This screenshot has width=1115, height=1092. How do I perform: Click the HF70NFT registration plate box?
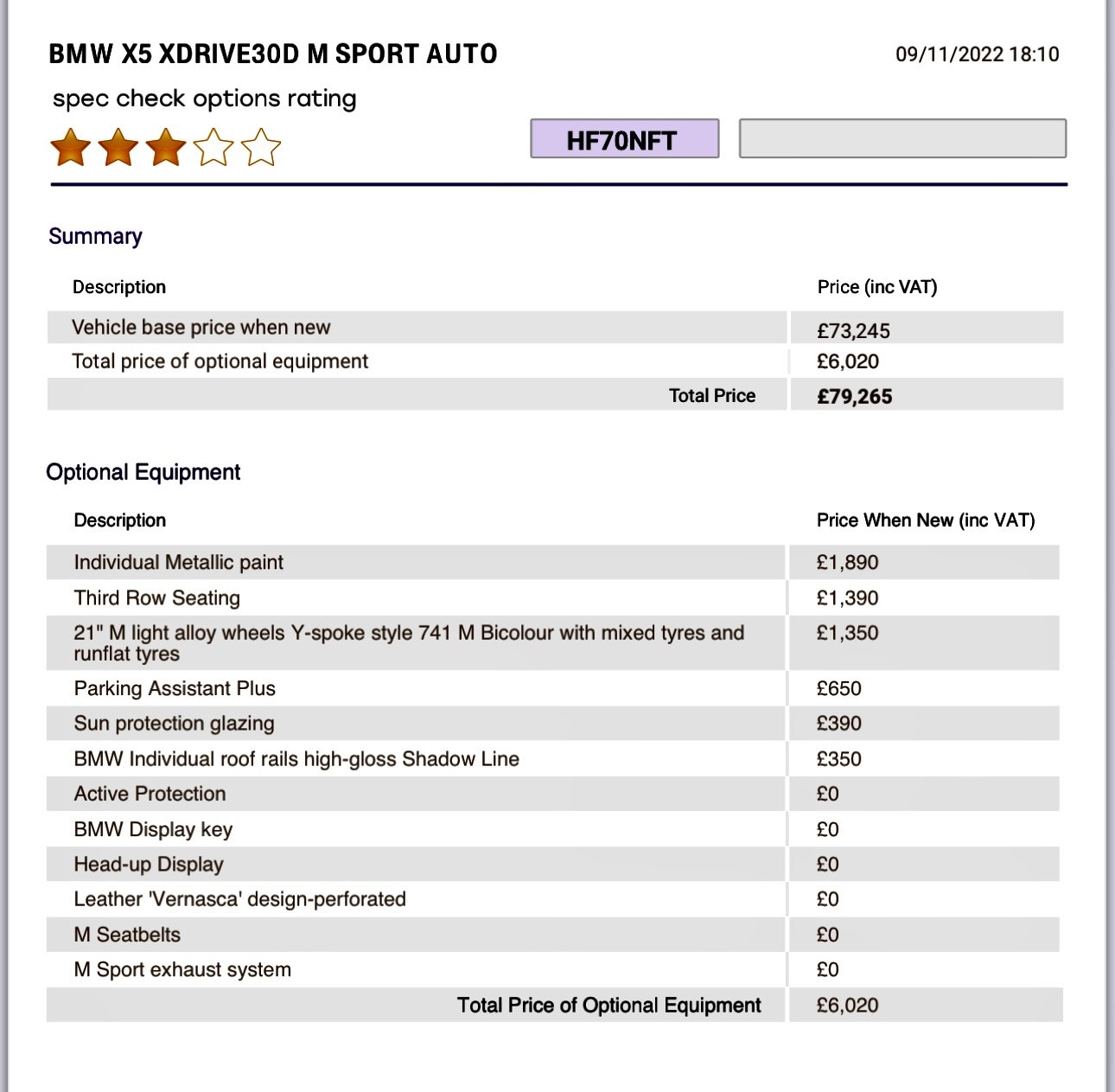click(x=624, y=139)
